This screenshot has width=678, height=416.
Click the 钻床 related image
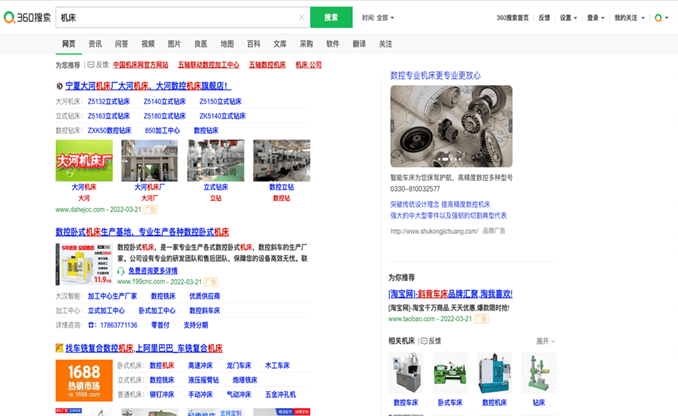pos(538,373)
